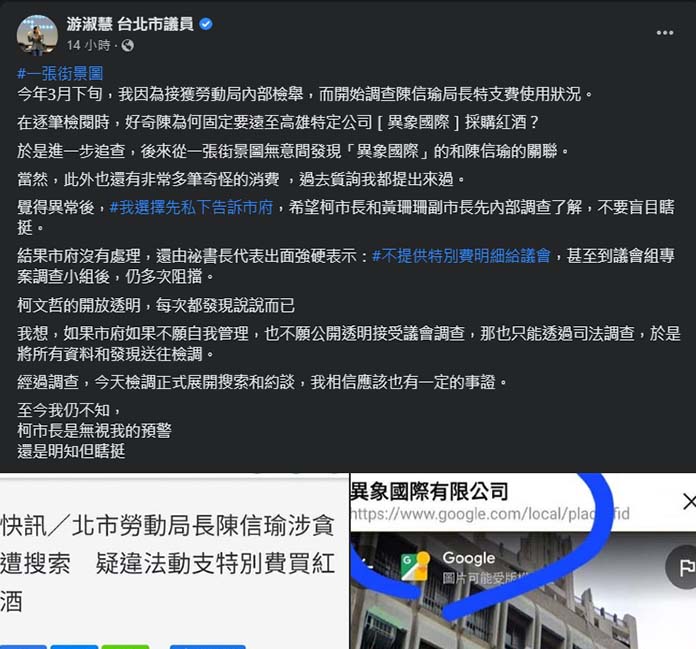This screenshot has width=696, height=649.
Task: Click the blue verified badge beside author name
Action: [x=206, y=24]
